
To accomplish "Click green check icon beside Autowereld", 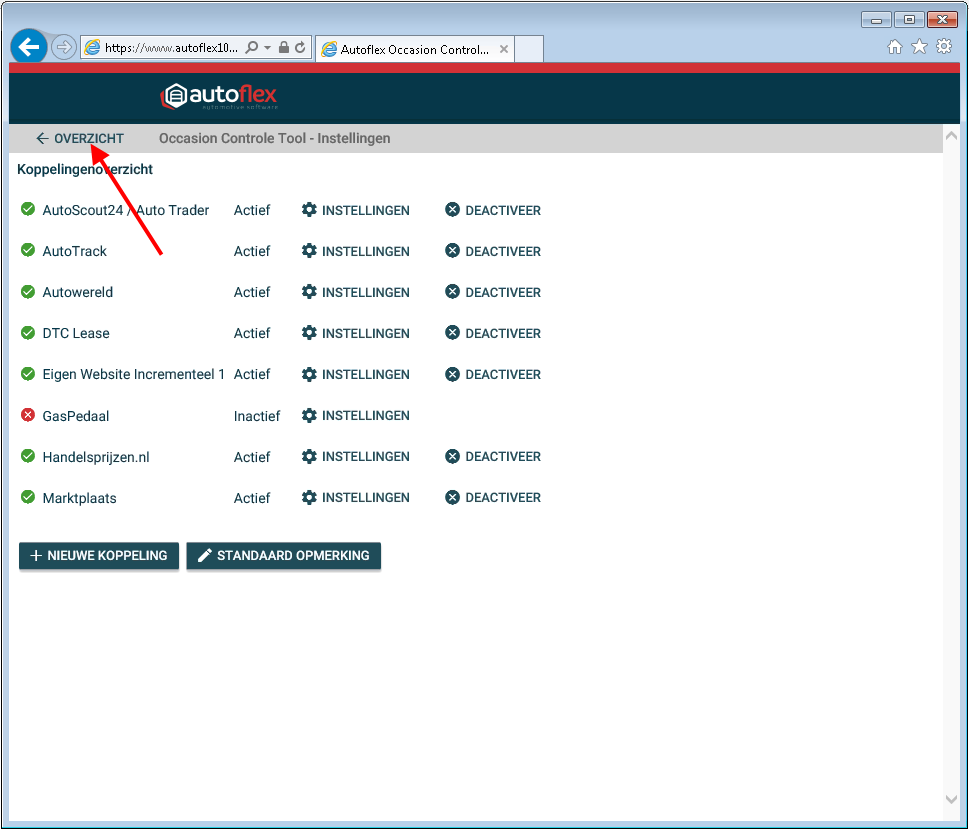I will click(x=28, y=291).
